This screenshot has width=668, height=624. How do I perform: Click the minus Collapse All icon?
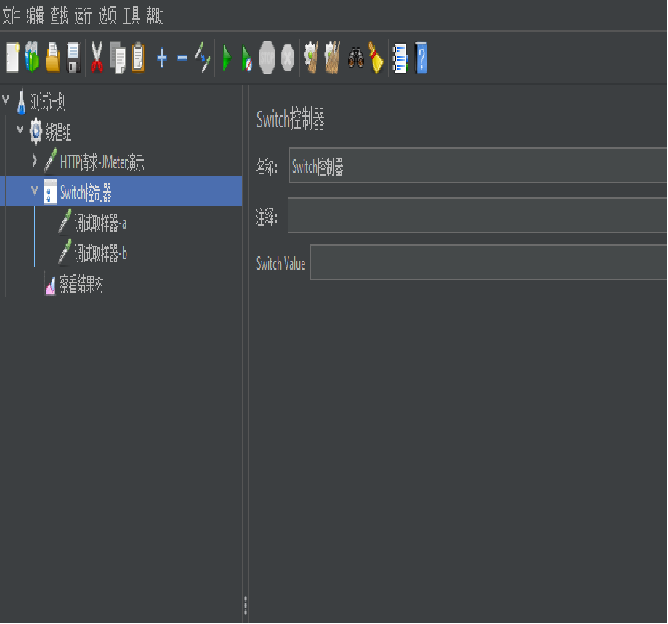click(182, 58)
